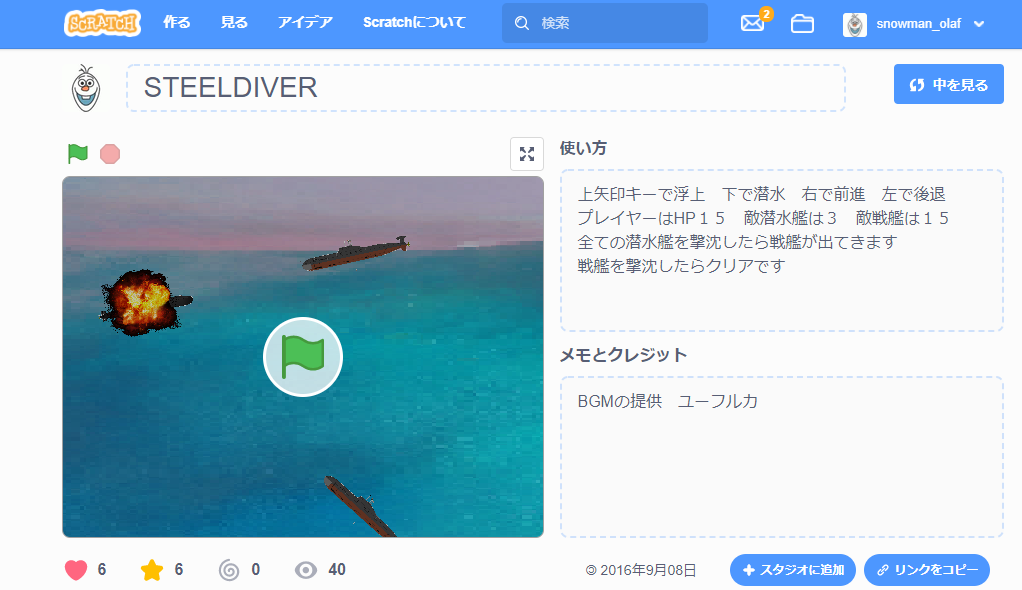The image size is (1022, 590).
Task: Click the snowman_olaf avatar in navbar
Action: click(854, 25)
